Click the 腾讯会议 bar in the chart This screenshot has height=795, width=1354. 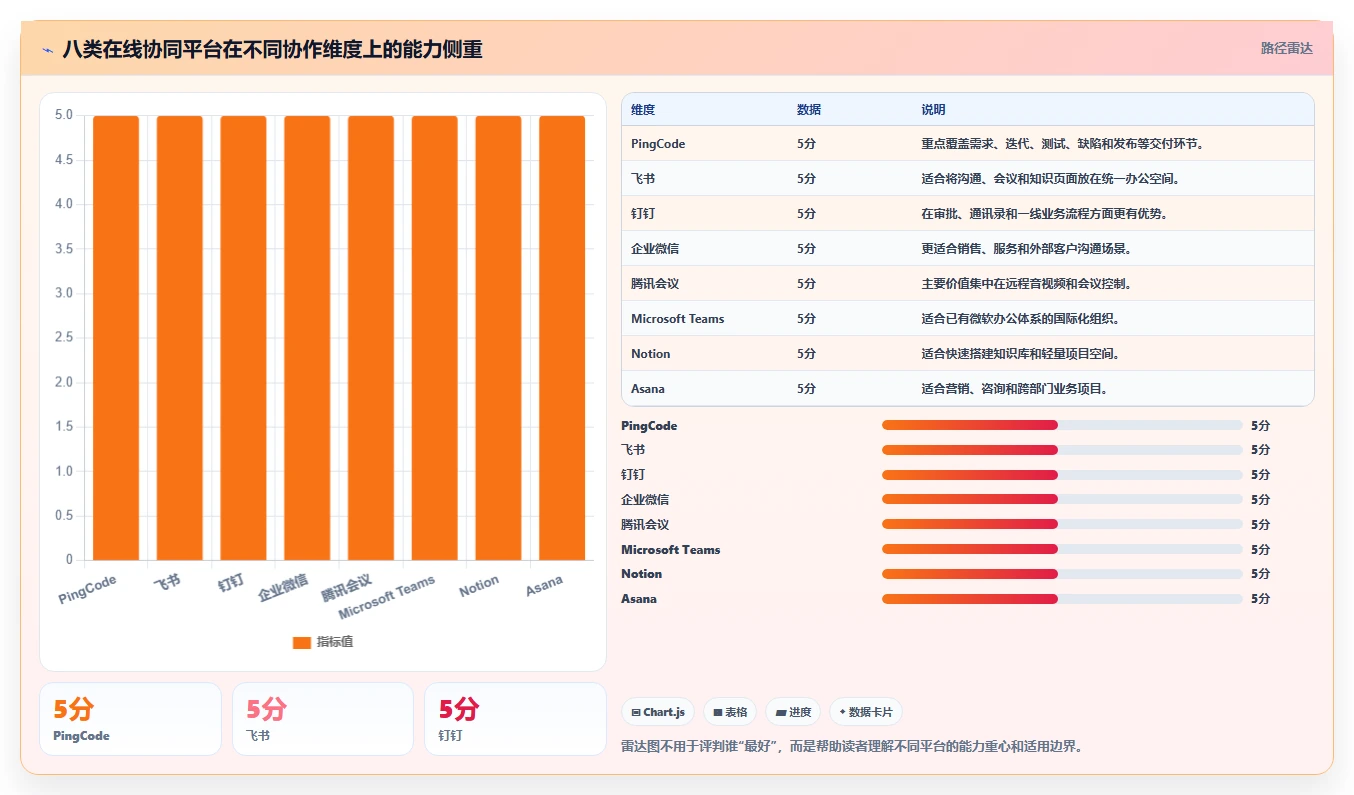(x=371, y=338)
